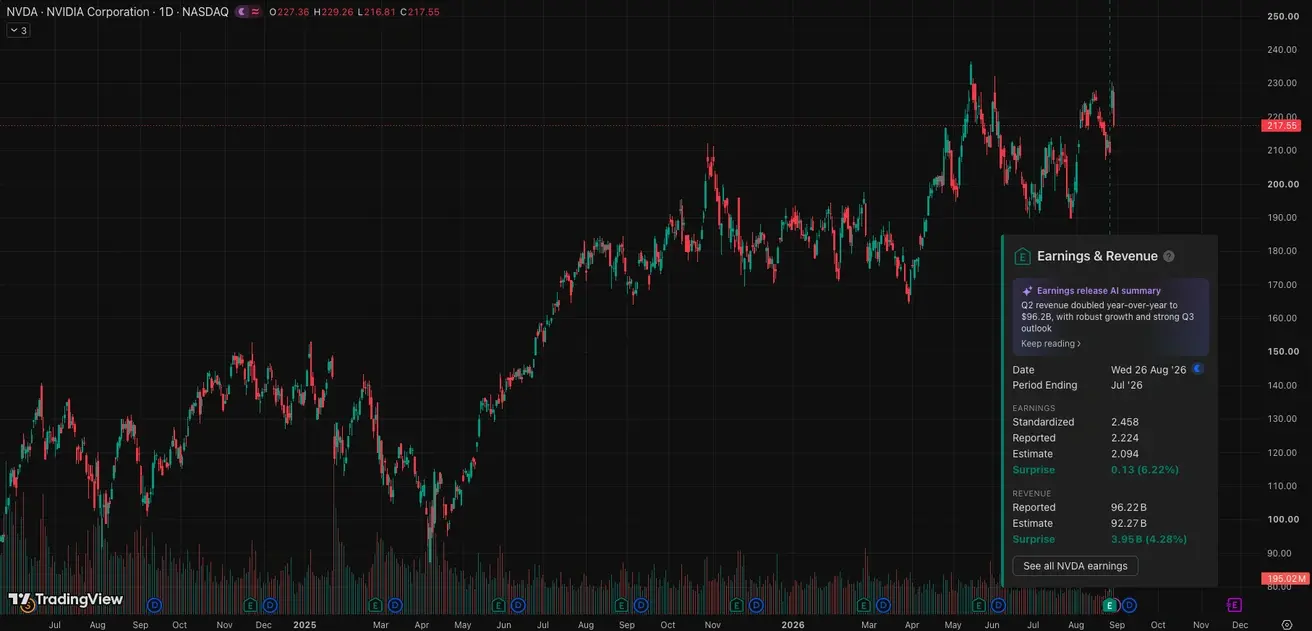This screenshot has height=631, width=1312.
Task: Click the June 2026 dividend marker
Action: point(999,605)
